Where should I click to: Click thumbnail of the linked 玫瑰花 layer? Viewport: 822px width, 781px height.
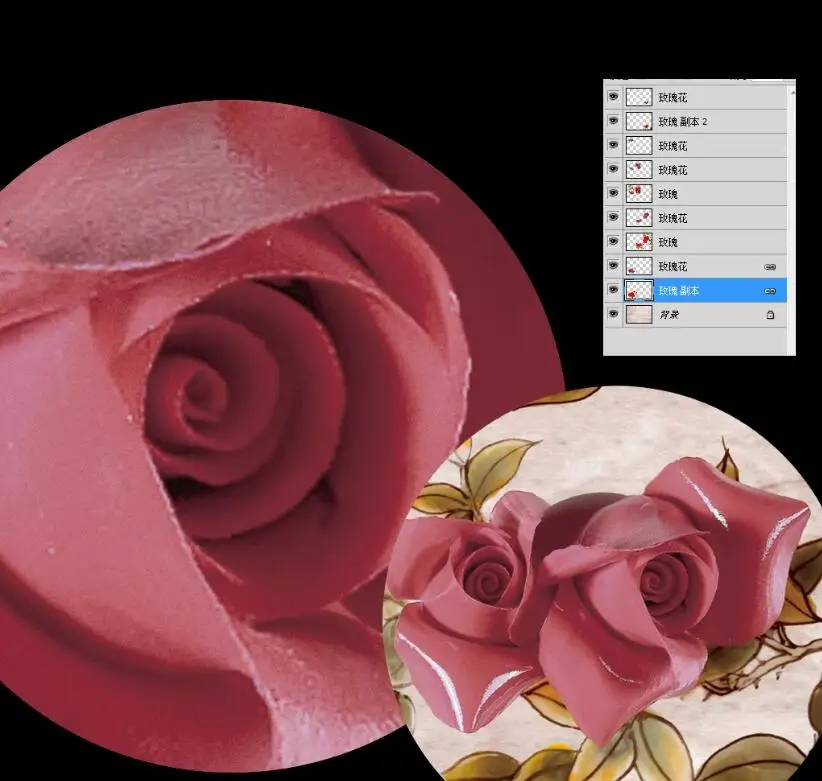click(x=639, y=266)
